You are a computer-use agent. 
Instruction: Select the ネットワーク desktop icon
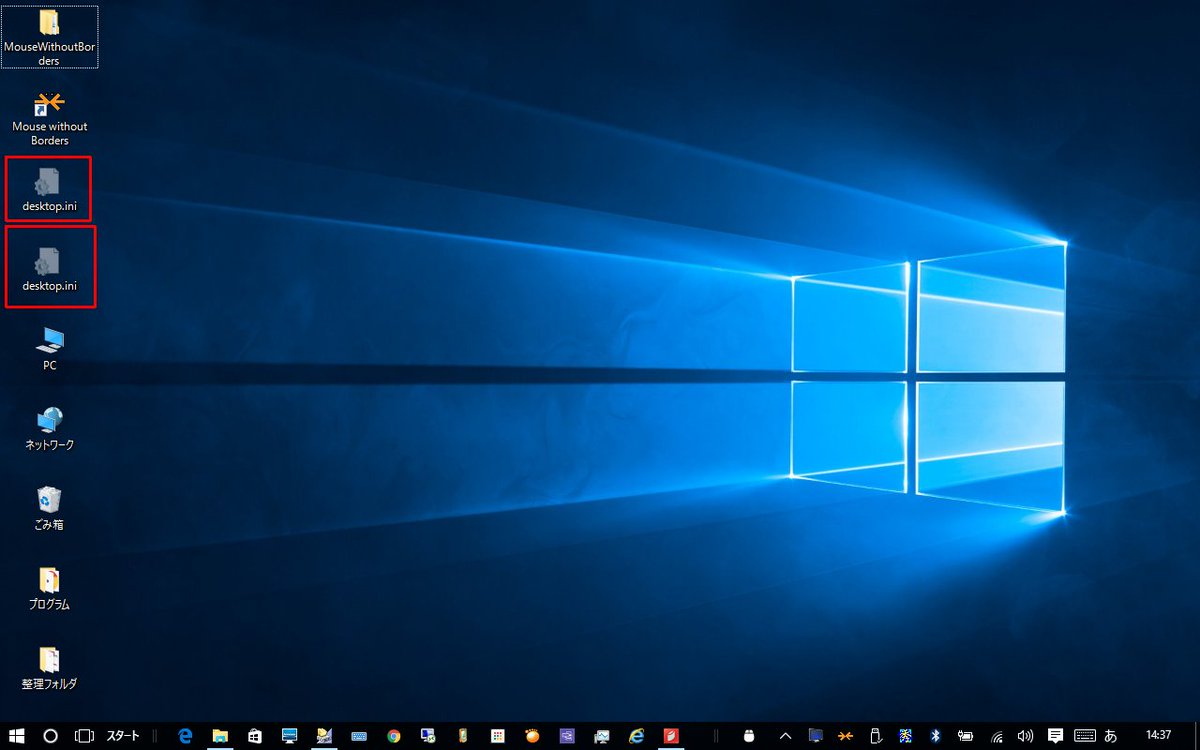pos(49,428)
